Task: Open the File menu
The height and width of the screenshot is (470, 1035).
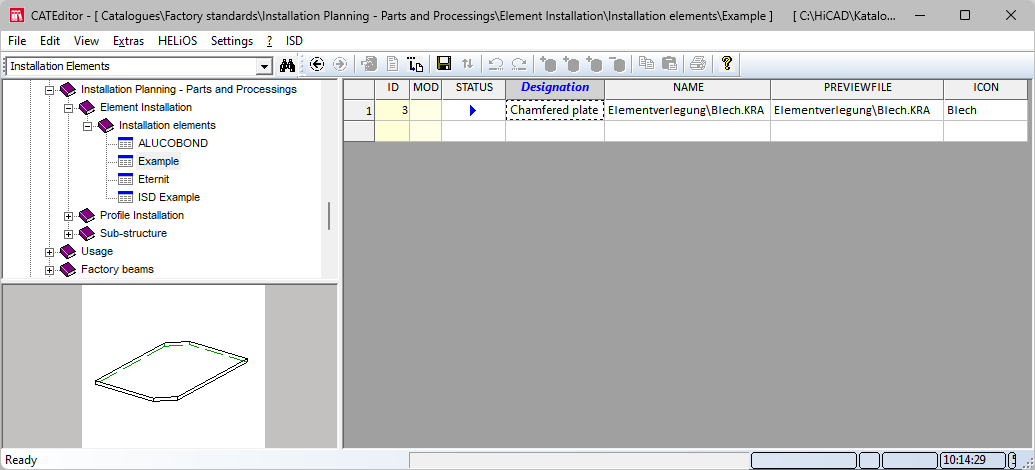Action: click(17, 41)
